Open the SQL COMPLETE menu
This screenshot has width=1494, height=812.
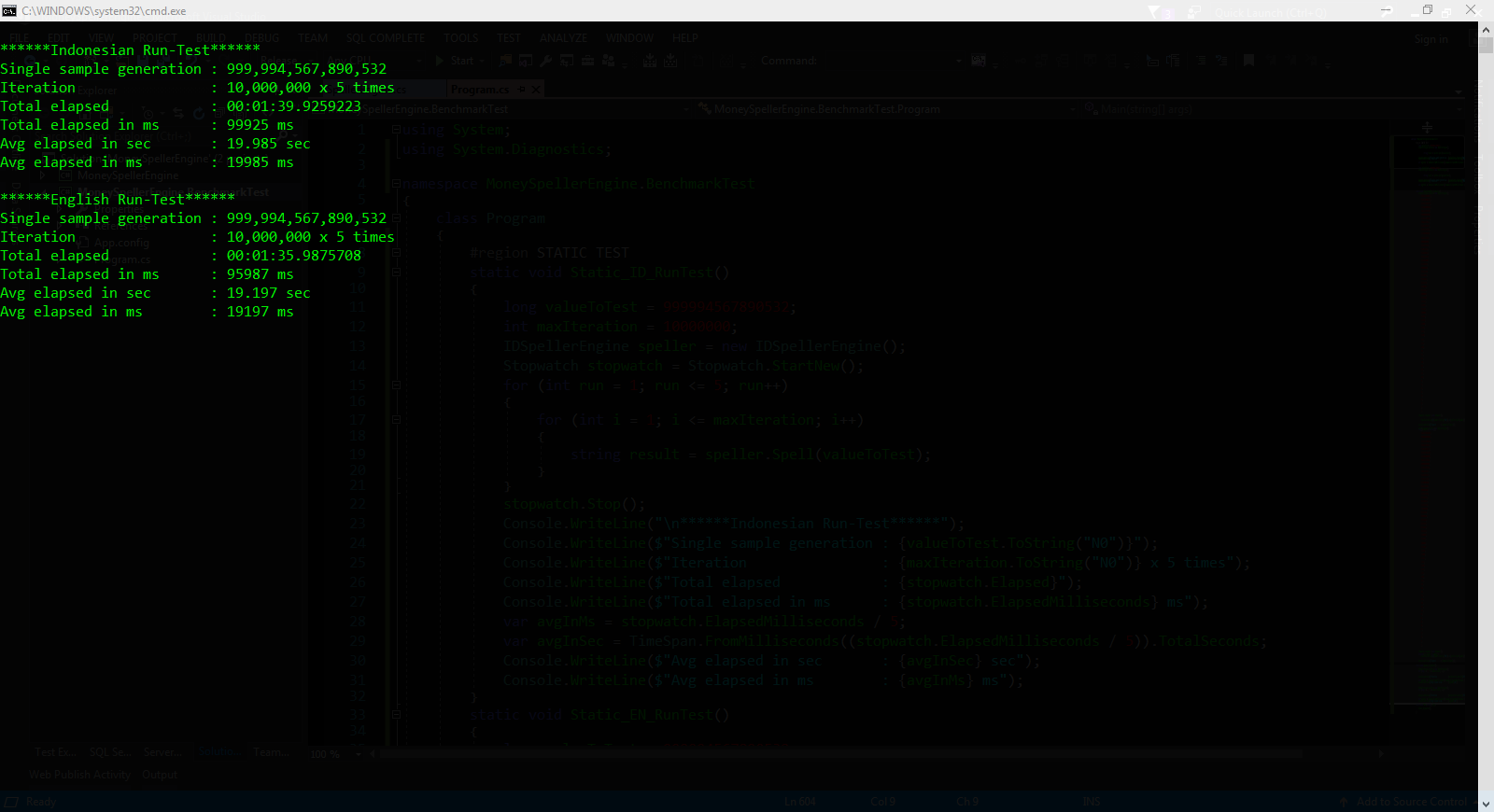point(386,38)
